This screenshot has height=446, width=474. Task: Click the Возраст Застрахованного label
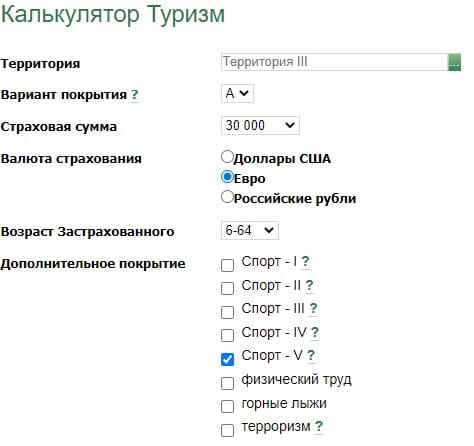pos(87,232)
